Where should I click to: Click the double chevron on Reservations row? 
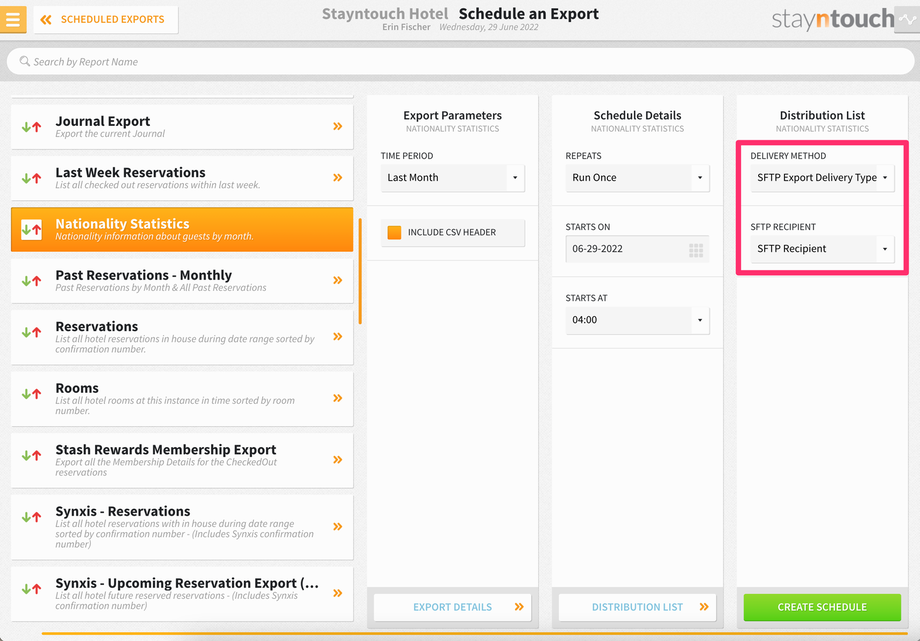click(x=338, y=336)
